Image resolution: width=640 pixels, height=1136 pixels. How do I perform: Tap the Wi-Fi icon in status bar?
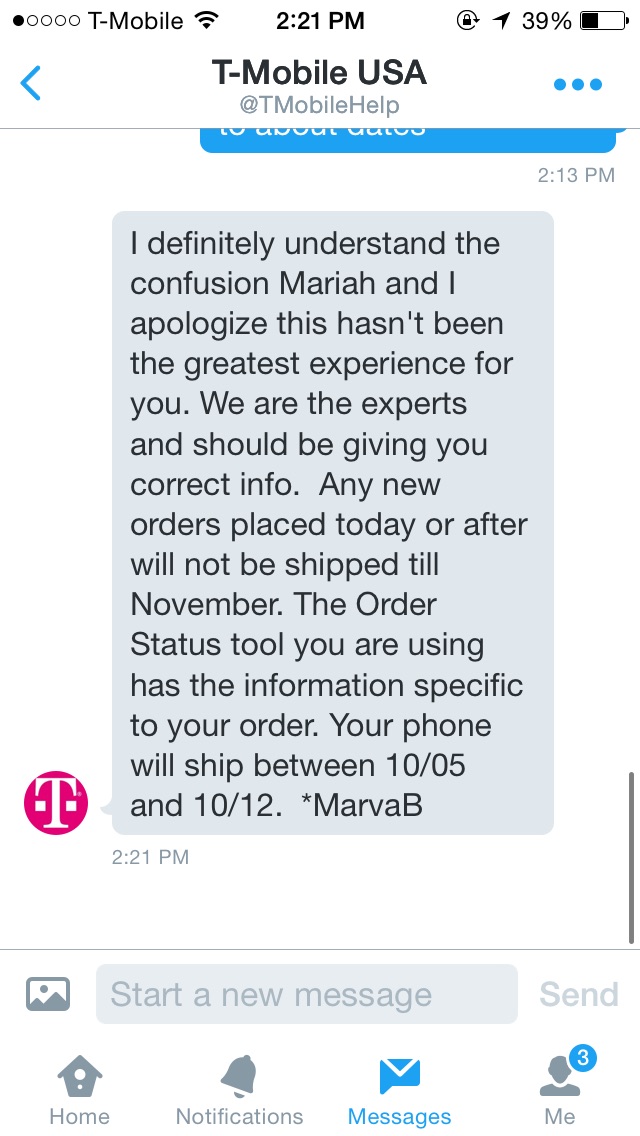[207, 20]
